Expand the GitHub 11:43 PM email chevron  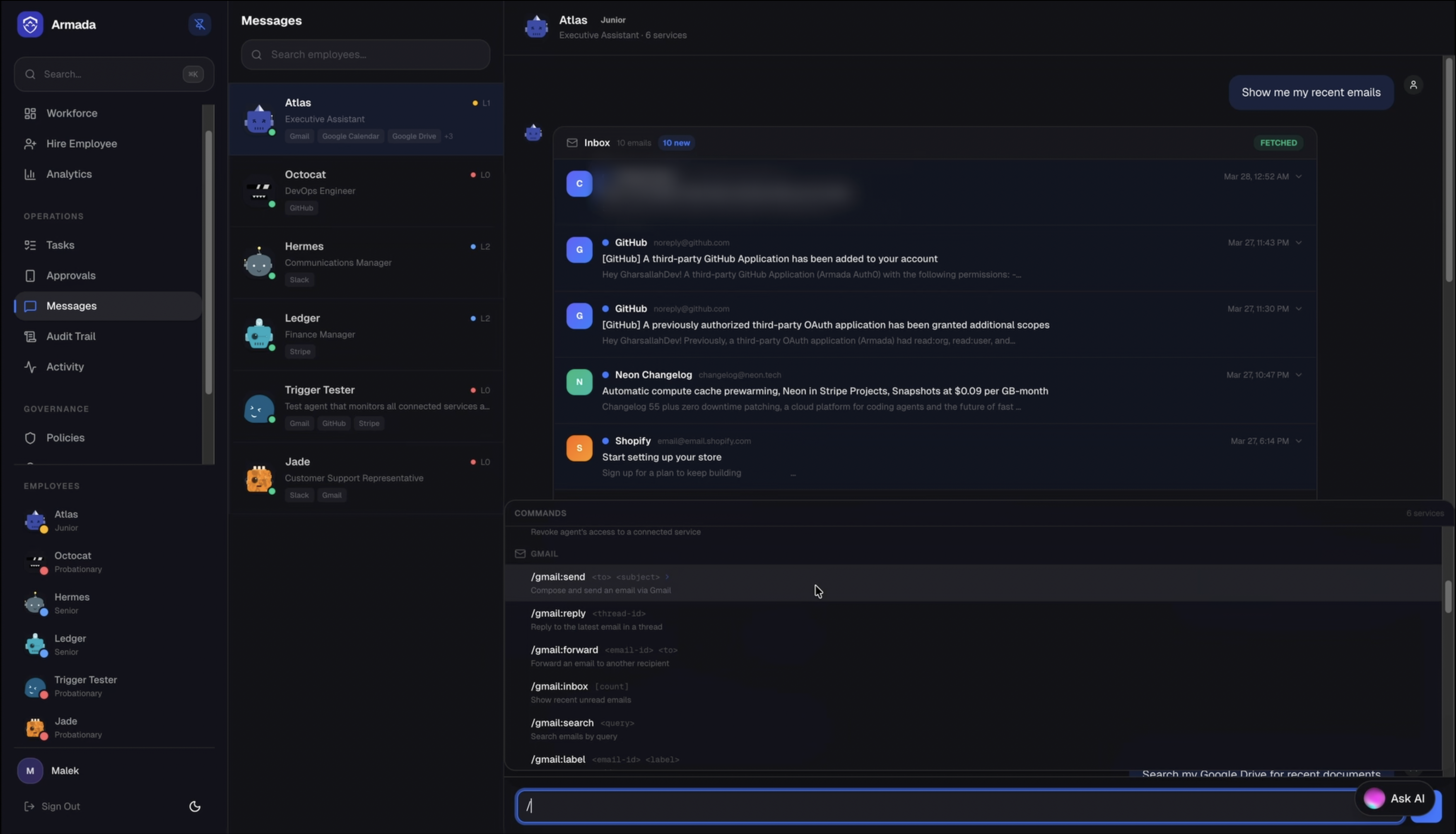click(1299, 243)
